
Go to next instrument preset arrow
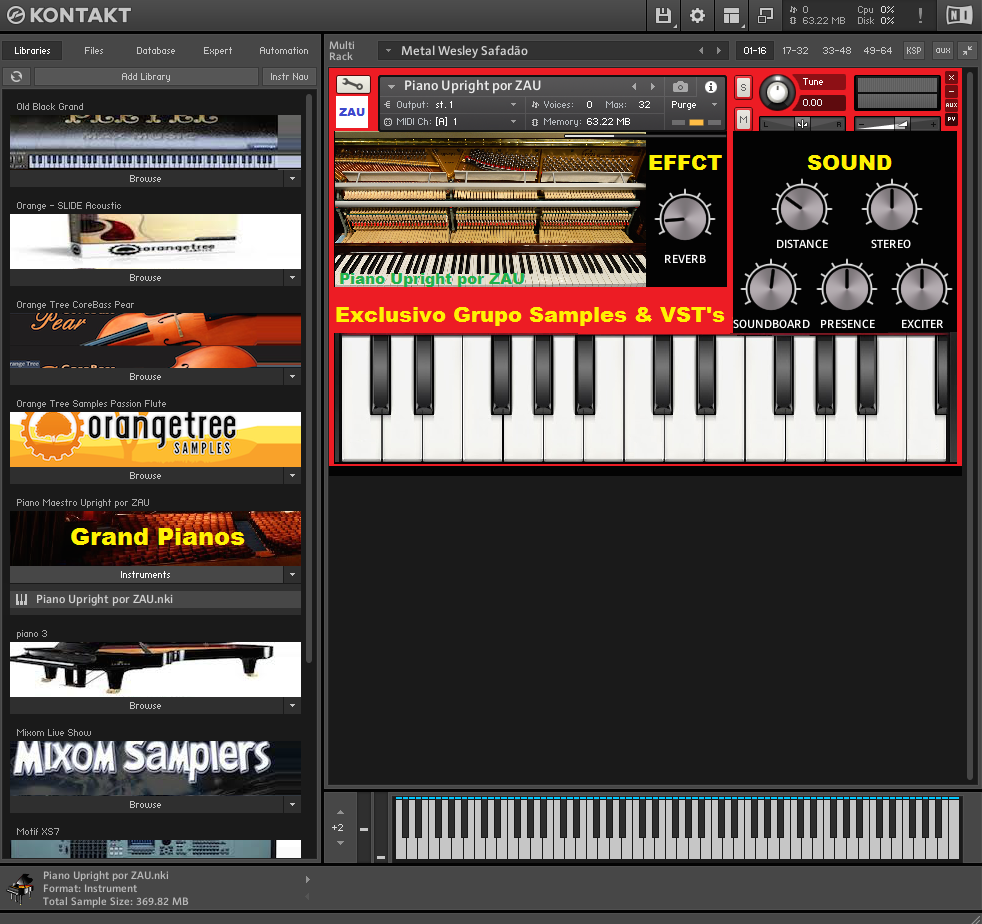(653, 86)
